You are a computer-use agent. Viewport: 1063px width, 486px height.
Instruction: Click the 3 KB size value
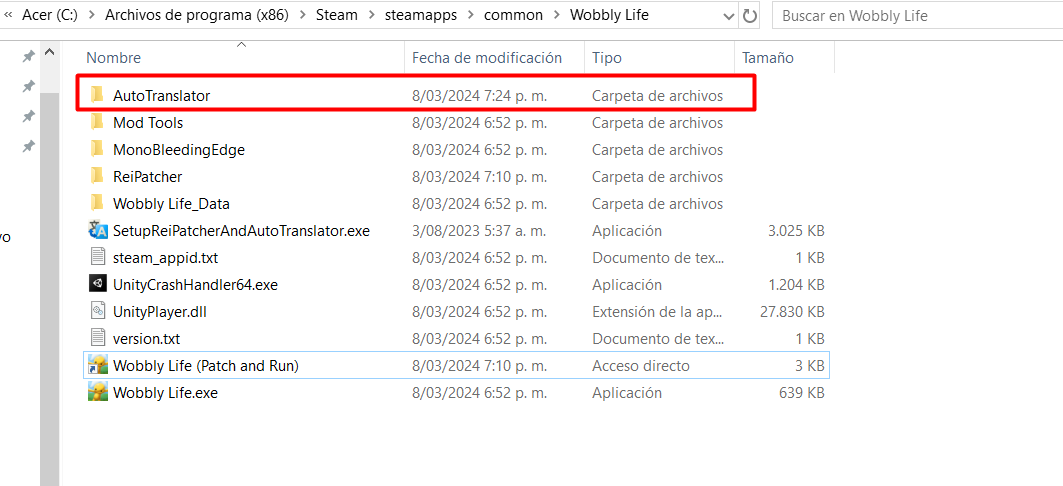(x=809, y=365)
